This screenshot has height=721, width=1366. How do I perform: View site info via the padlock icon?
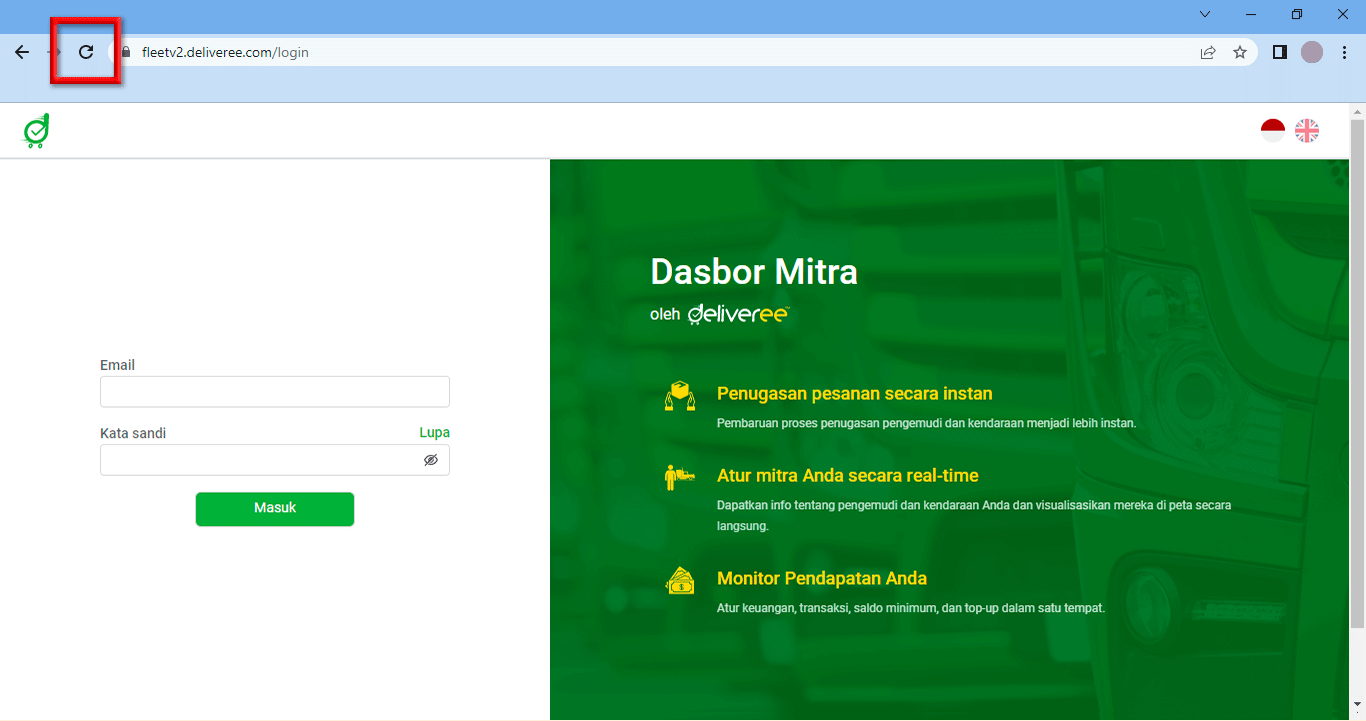point(126,52)
